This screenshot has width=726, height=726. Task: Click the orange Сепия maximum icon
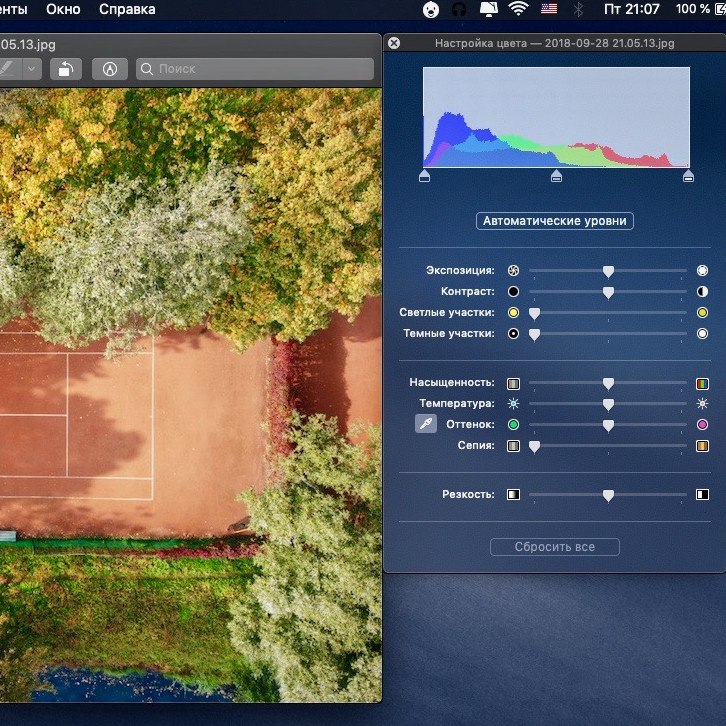pos(702,446)
